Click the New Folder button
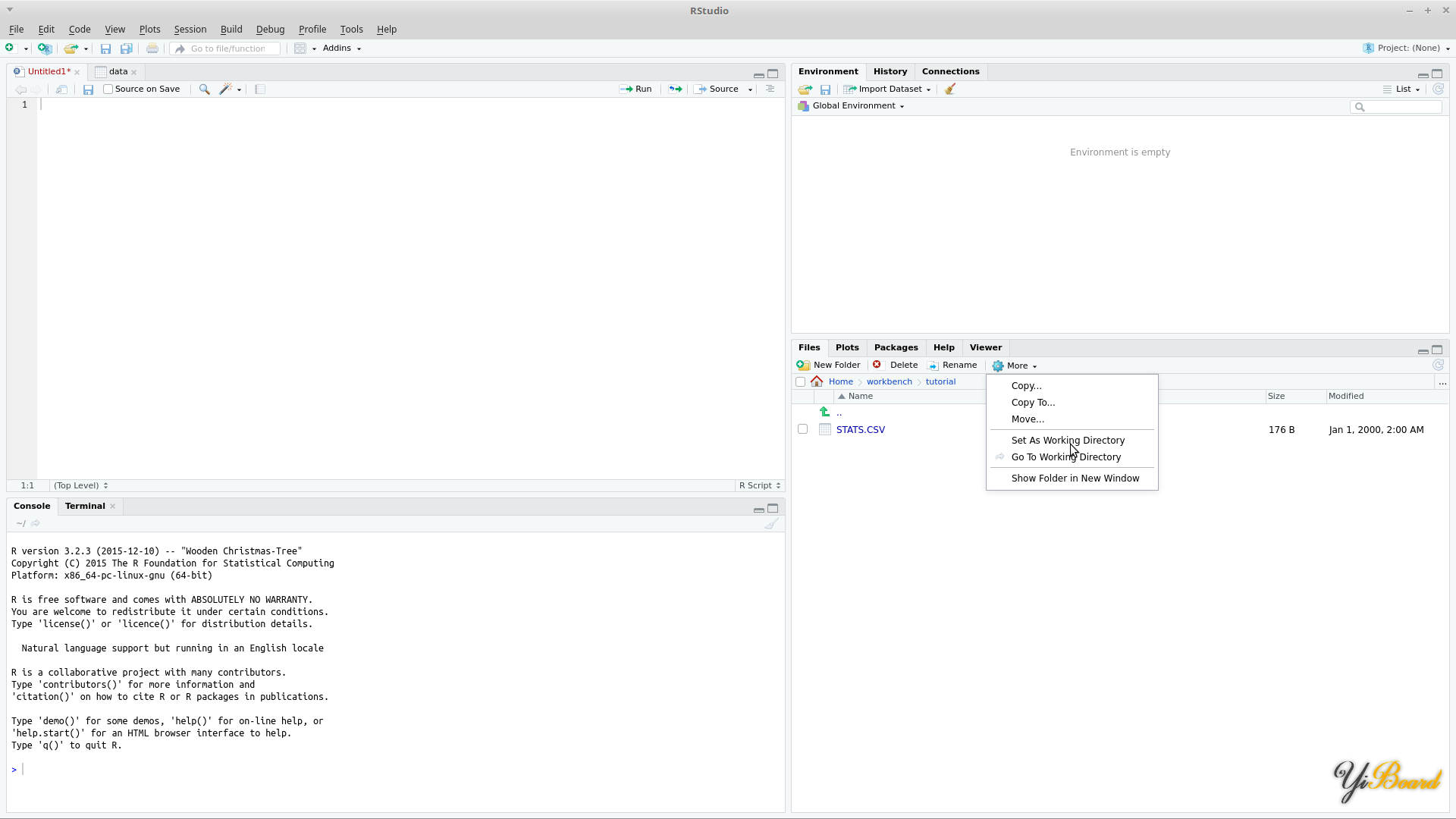1456x819 pixels. pyautogui.click(x=828, y=366)
